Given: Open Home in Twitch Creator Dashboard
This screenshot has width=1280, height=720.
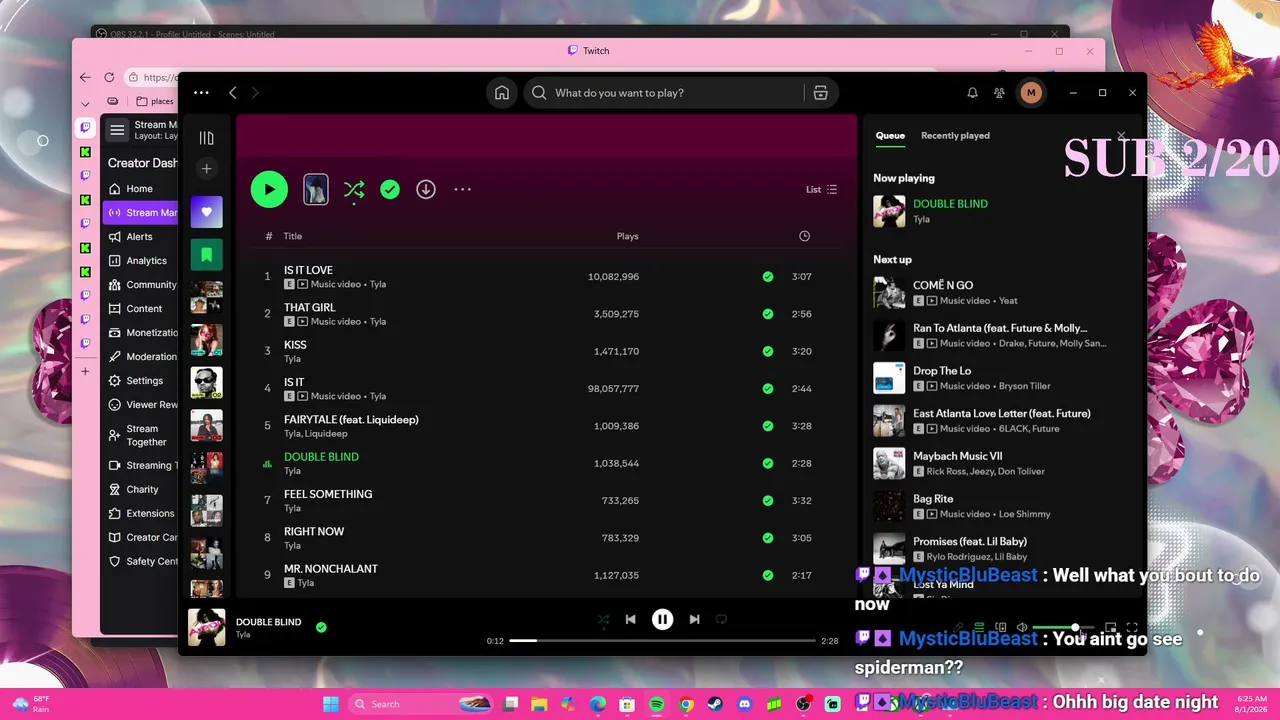Looking at the screenshot, I should coord(139,189).
